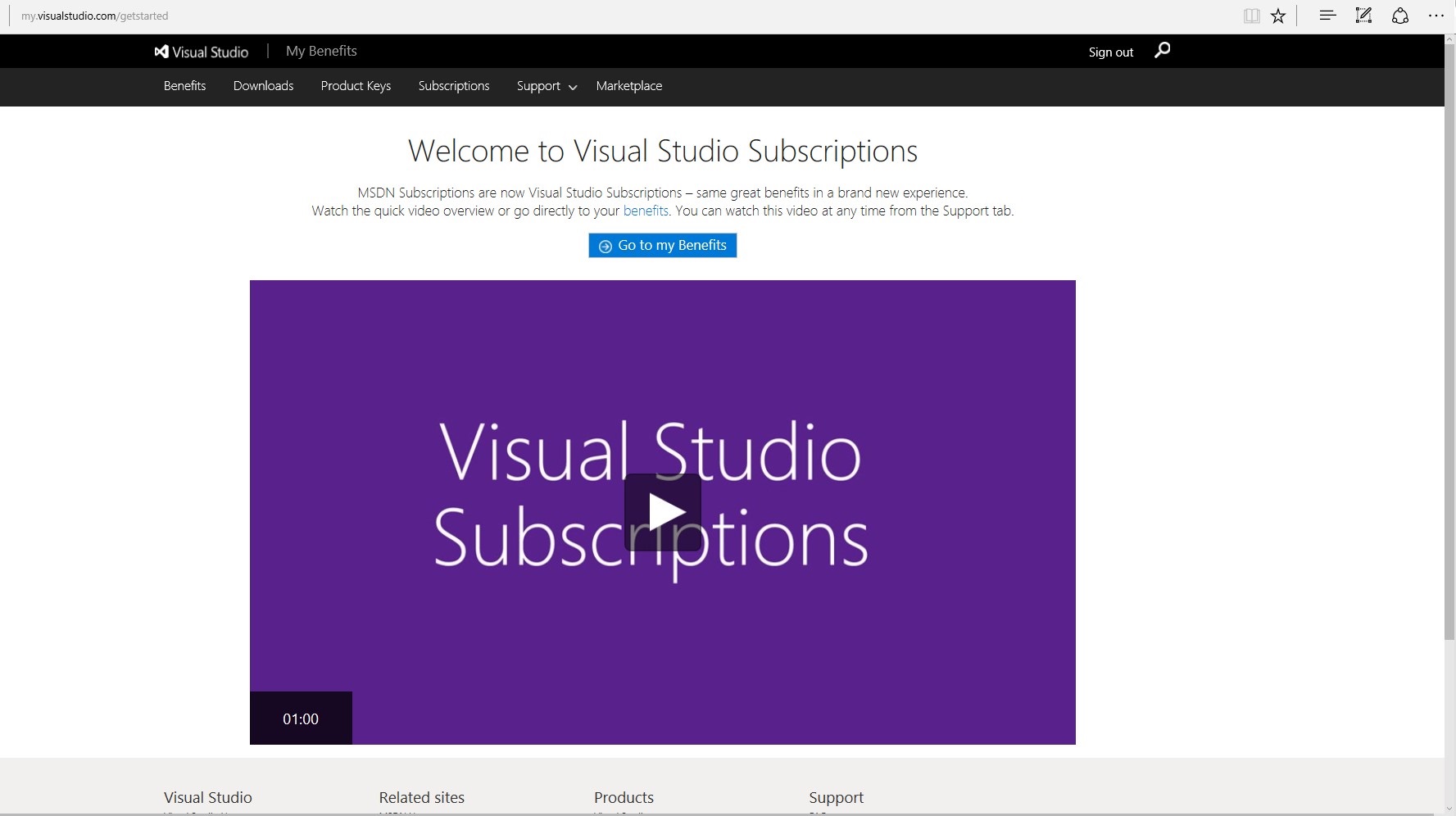Add page to favorites star icon
Screen dimensions: 1456x816
pos(1278,16)
